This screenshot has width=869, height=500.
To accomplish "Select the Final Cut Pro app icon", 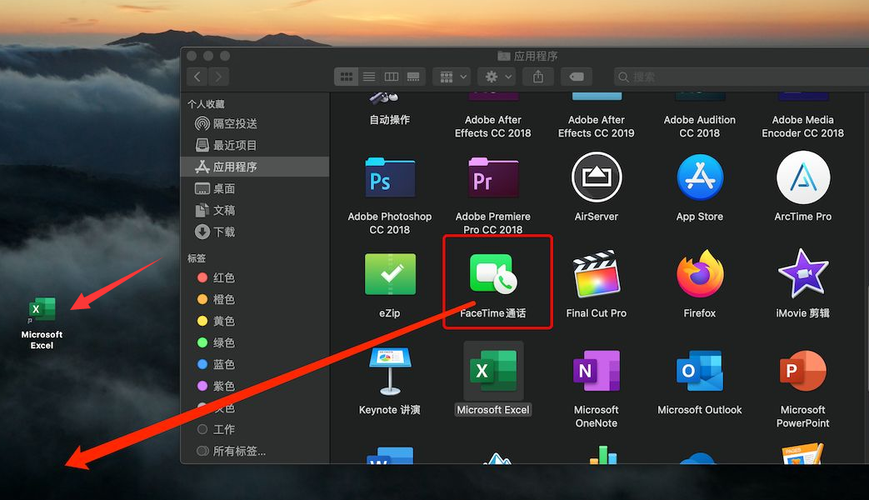I will coord(596,275).
